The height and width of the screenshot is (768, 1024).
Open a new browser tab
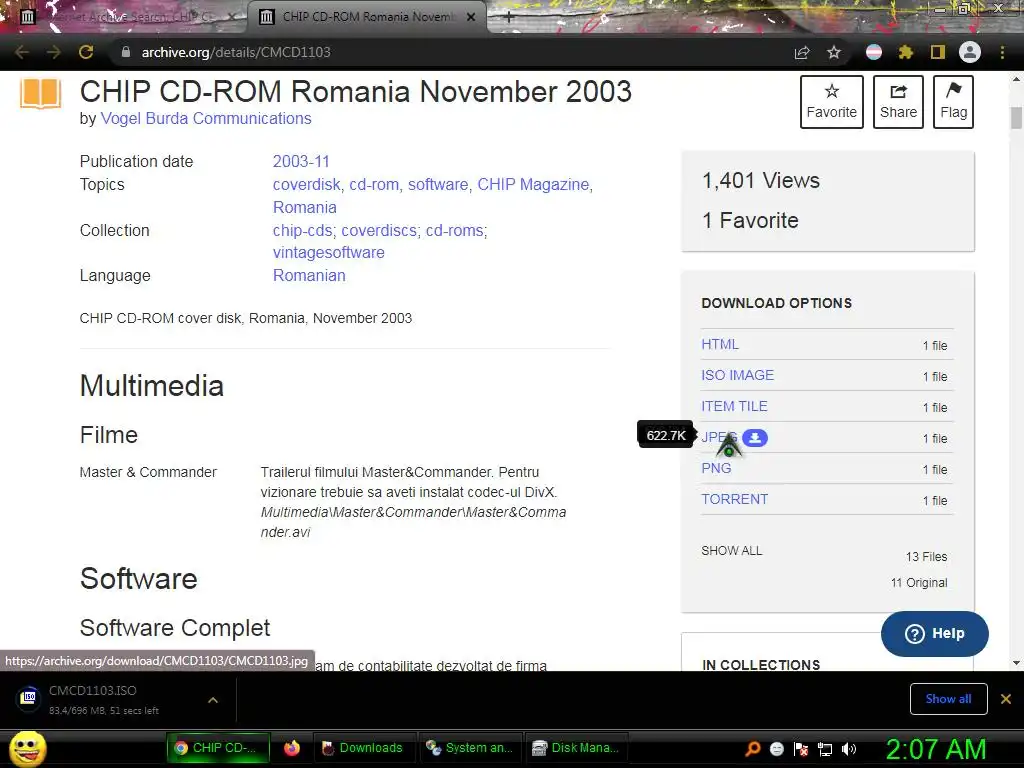click(x=509, y=18)
